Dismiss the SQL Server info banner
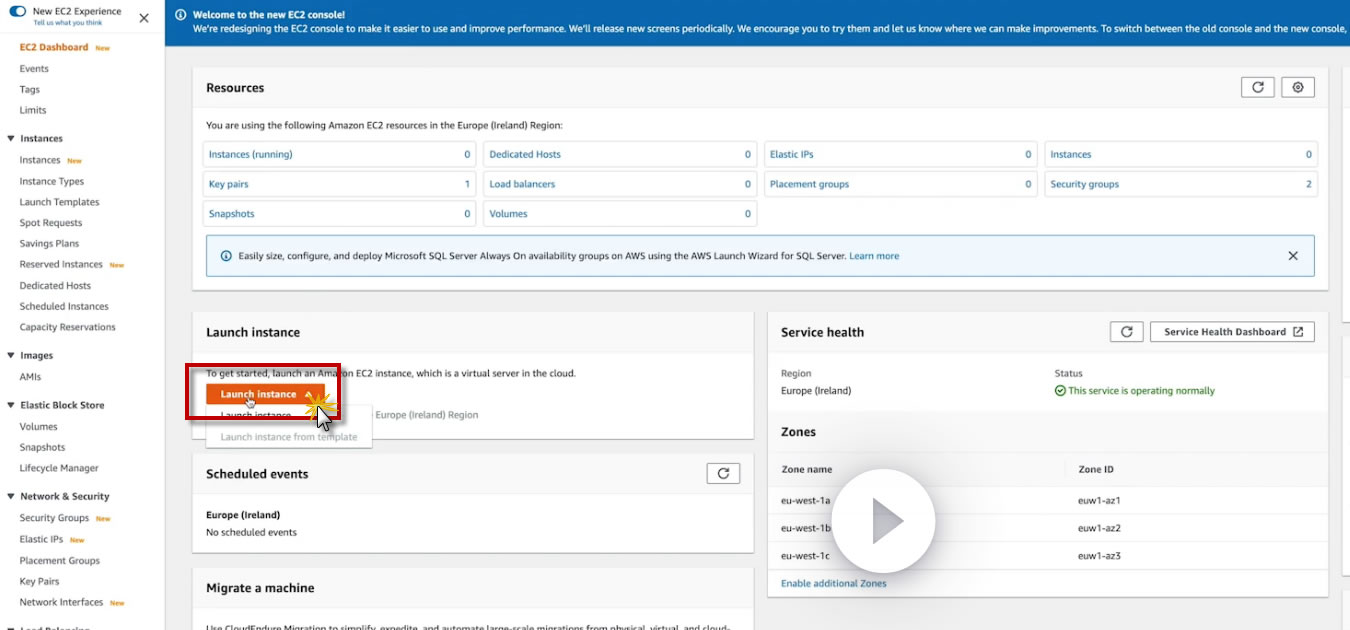Screen dimensions: 1350x630 tap(1293, 256)
